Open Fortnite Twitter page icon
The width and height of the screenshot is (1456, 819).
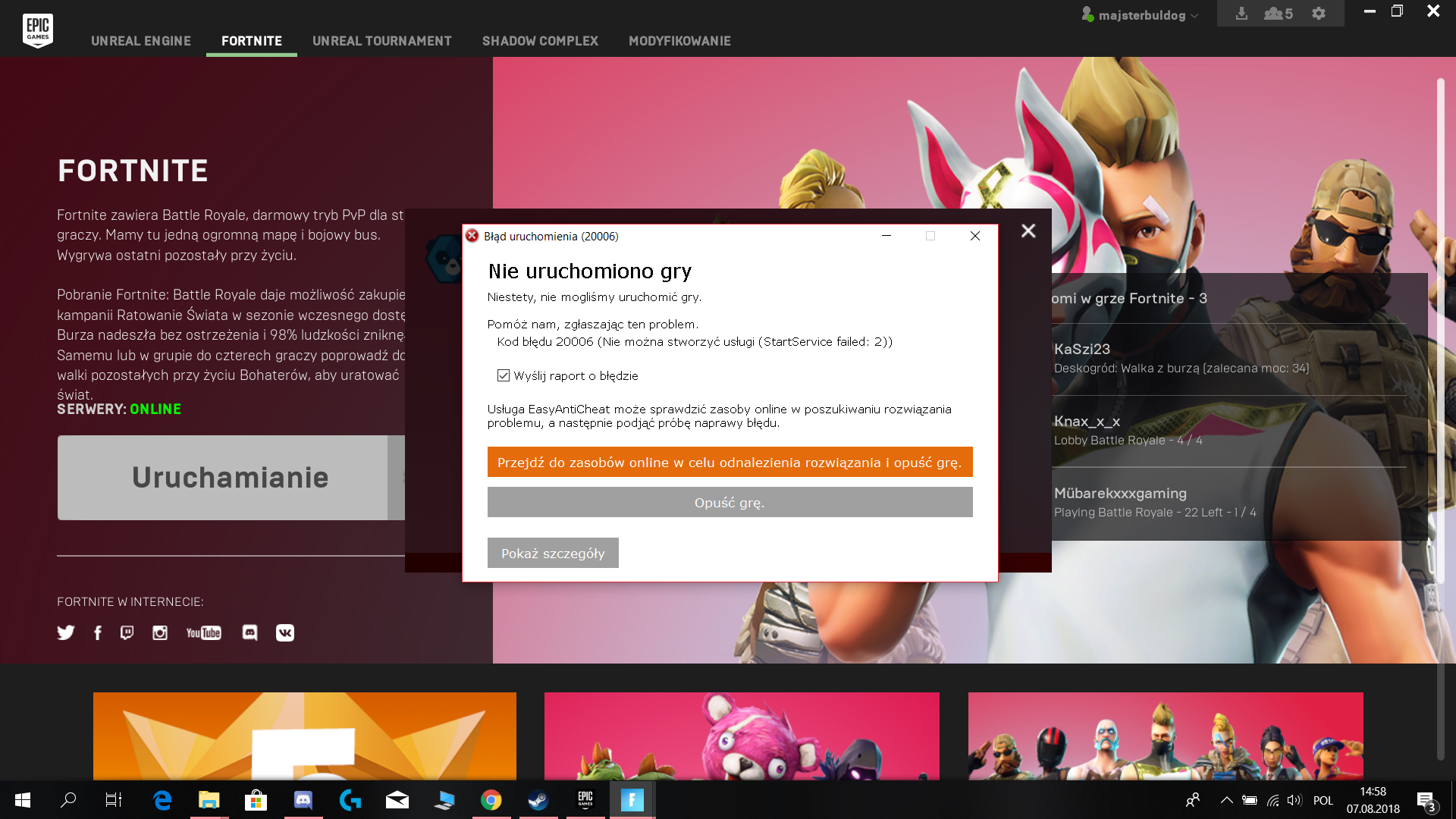point(66,632)
